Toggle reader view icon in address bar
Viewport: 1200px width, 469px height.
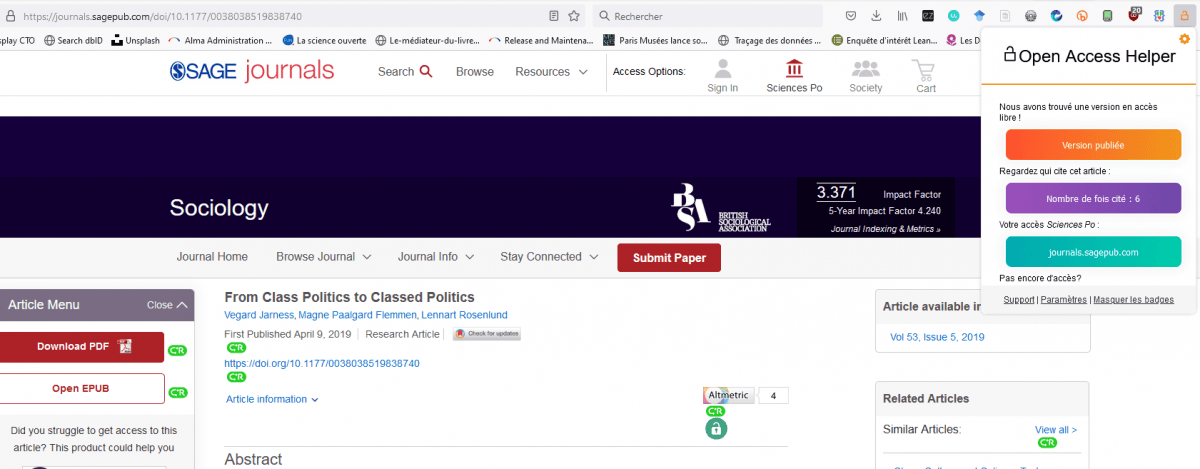click(x=554, y=16)
